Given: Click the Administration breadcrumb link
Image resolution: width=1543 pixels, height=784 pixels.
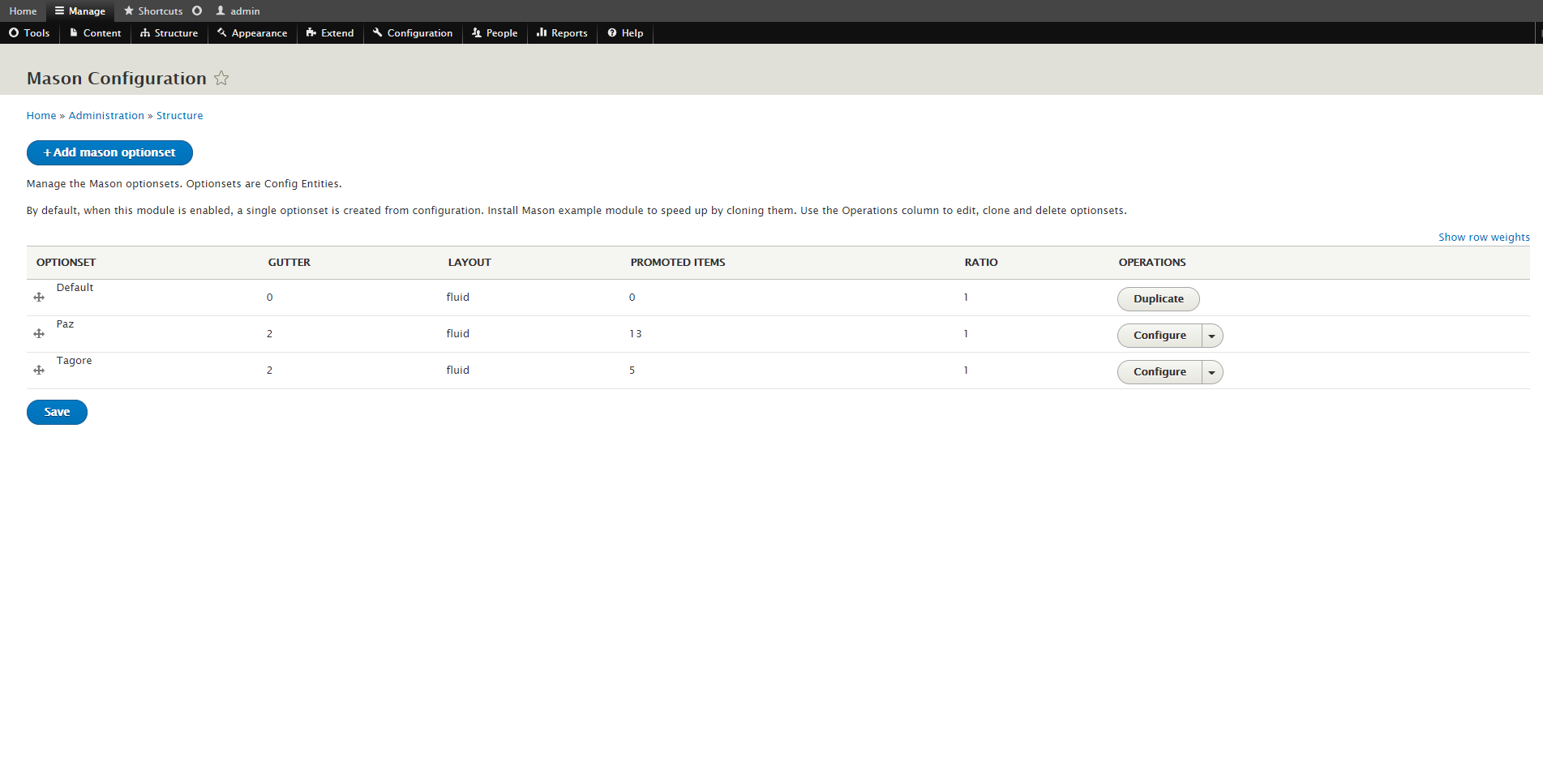Looking at the screenshot, I should [x=106, y=116].
